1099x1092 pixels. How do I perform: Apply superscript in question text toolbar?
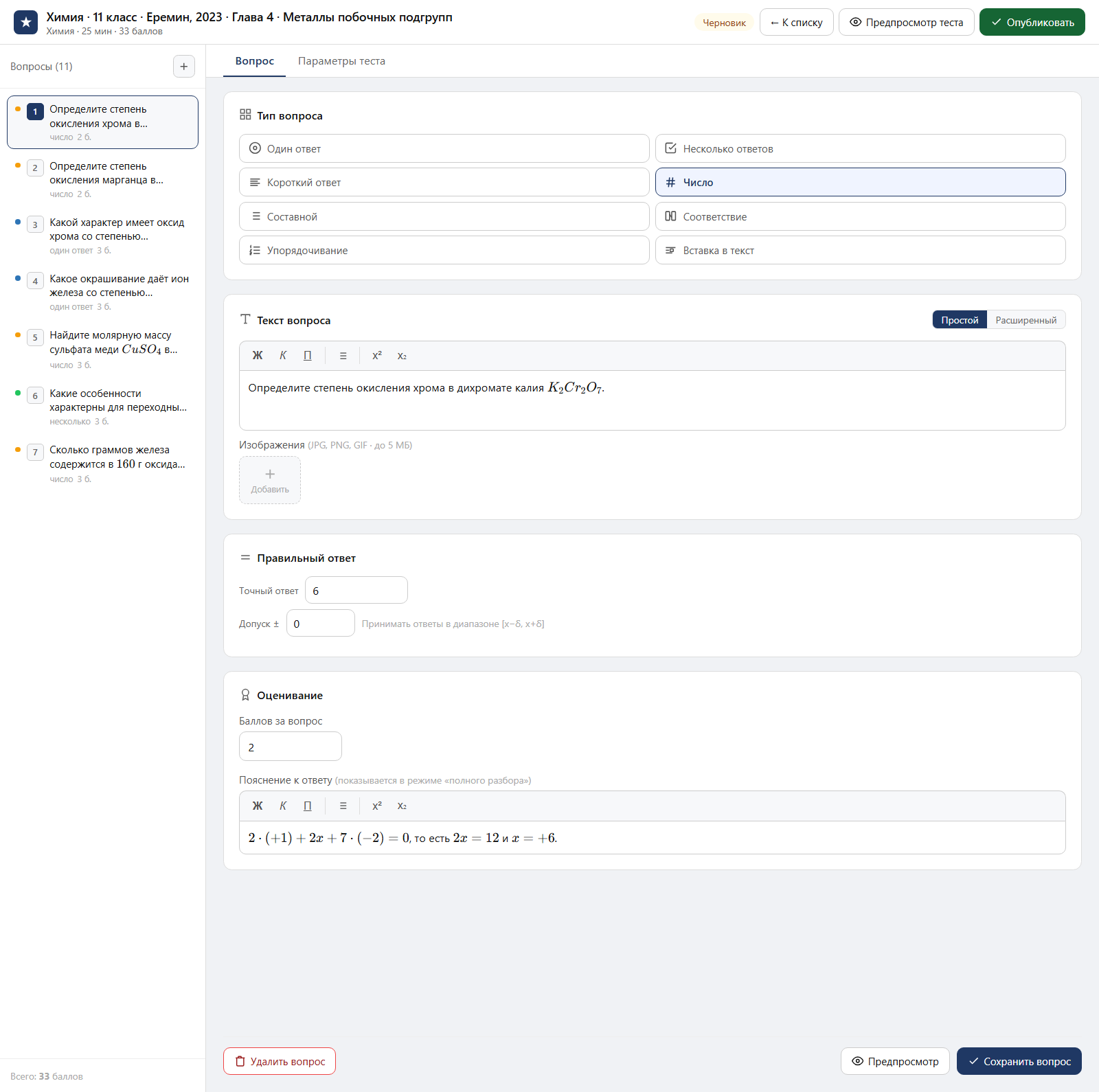pyautogui.click(x=377, y=356)
